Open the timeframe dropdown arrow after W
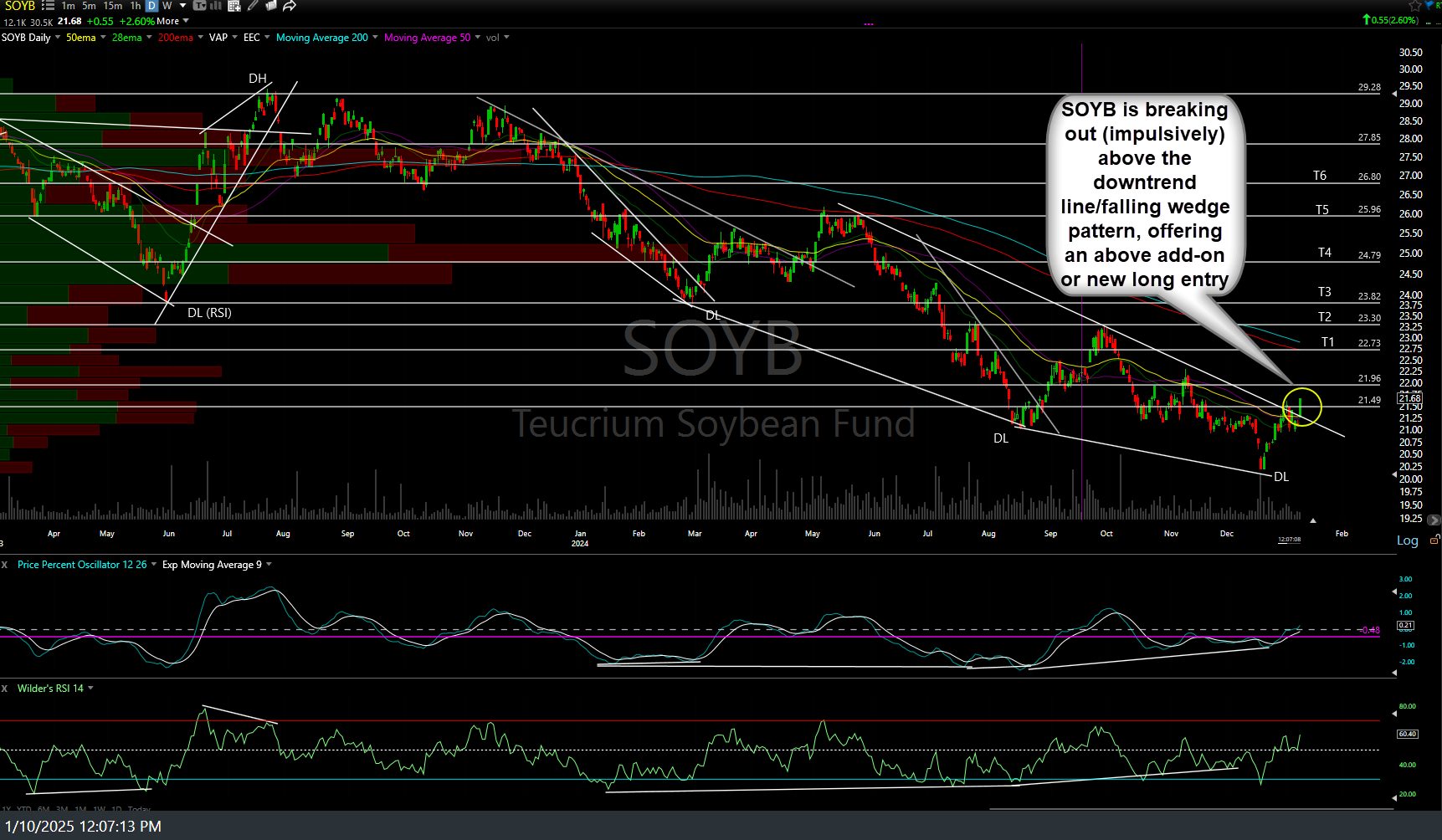This screenshot has width=1442, height=840. 182,6
